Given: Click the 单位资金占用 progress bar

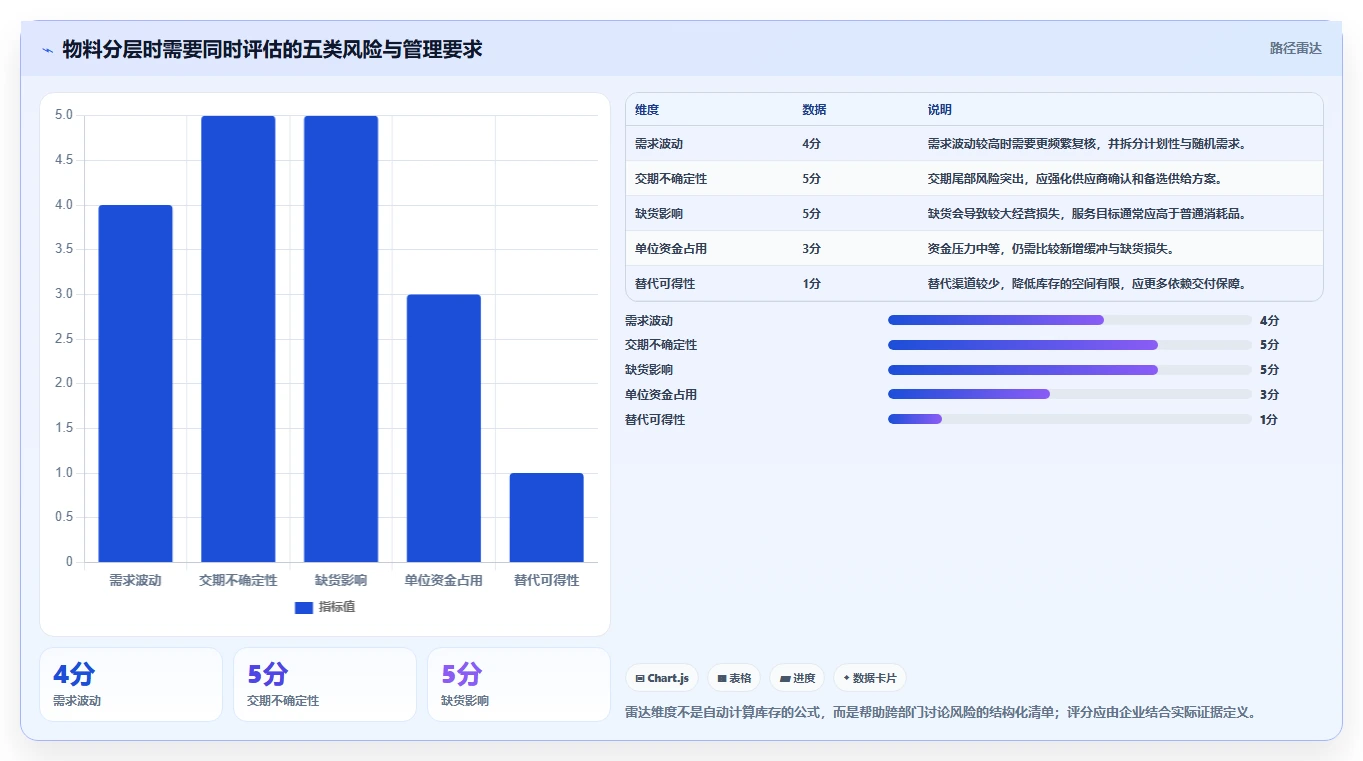Looking at the screenshot, I should tap(1070, 395).
